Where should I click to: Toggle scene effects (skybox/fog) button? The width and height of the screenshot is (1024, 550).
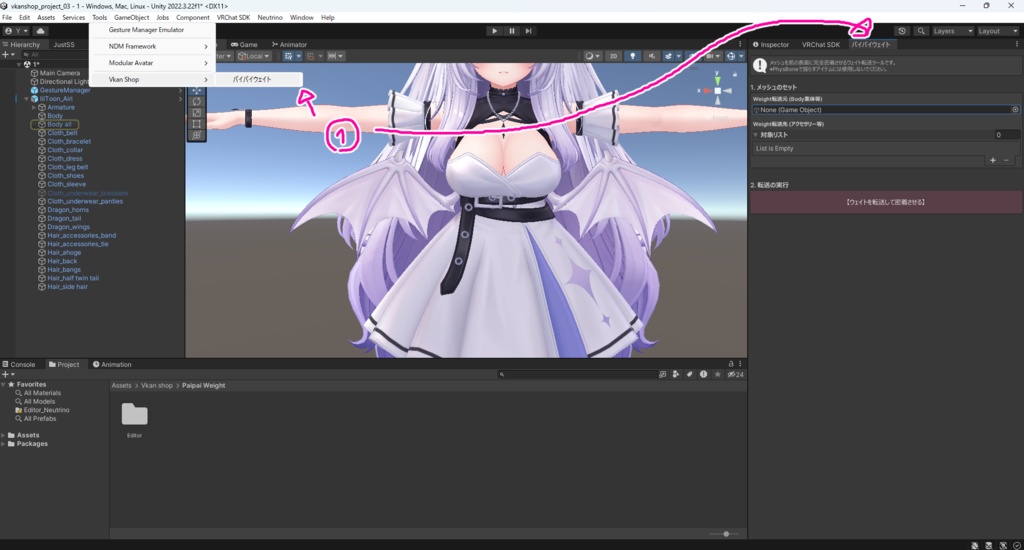(x=670, y=56)
